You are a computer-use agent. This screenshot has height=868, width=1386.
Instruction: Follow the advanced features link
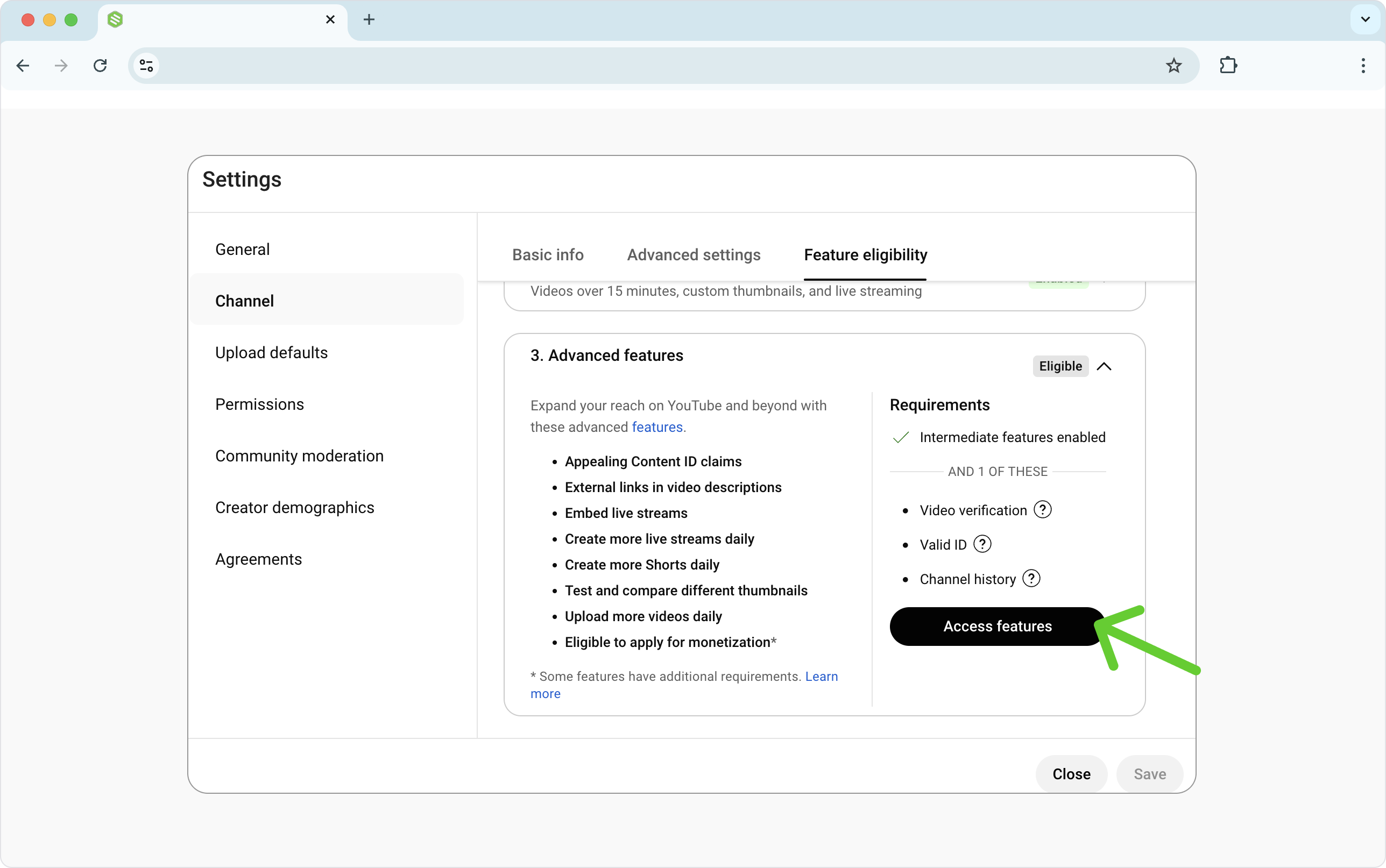click(x=657, y=427)
